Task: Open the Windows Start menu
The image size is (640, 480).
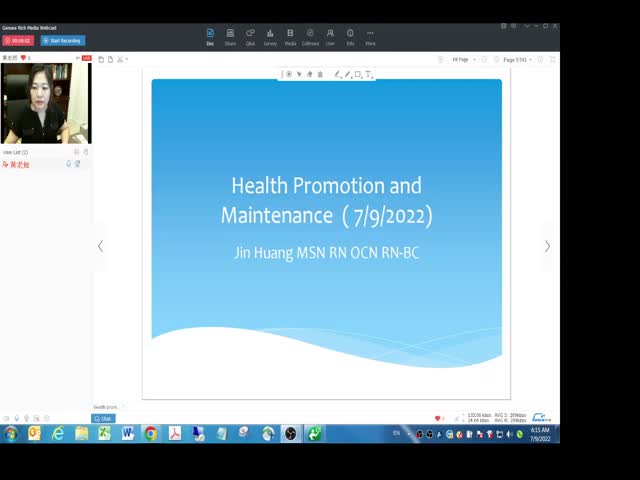Action: (x=11, y=434)
